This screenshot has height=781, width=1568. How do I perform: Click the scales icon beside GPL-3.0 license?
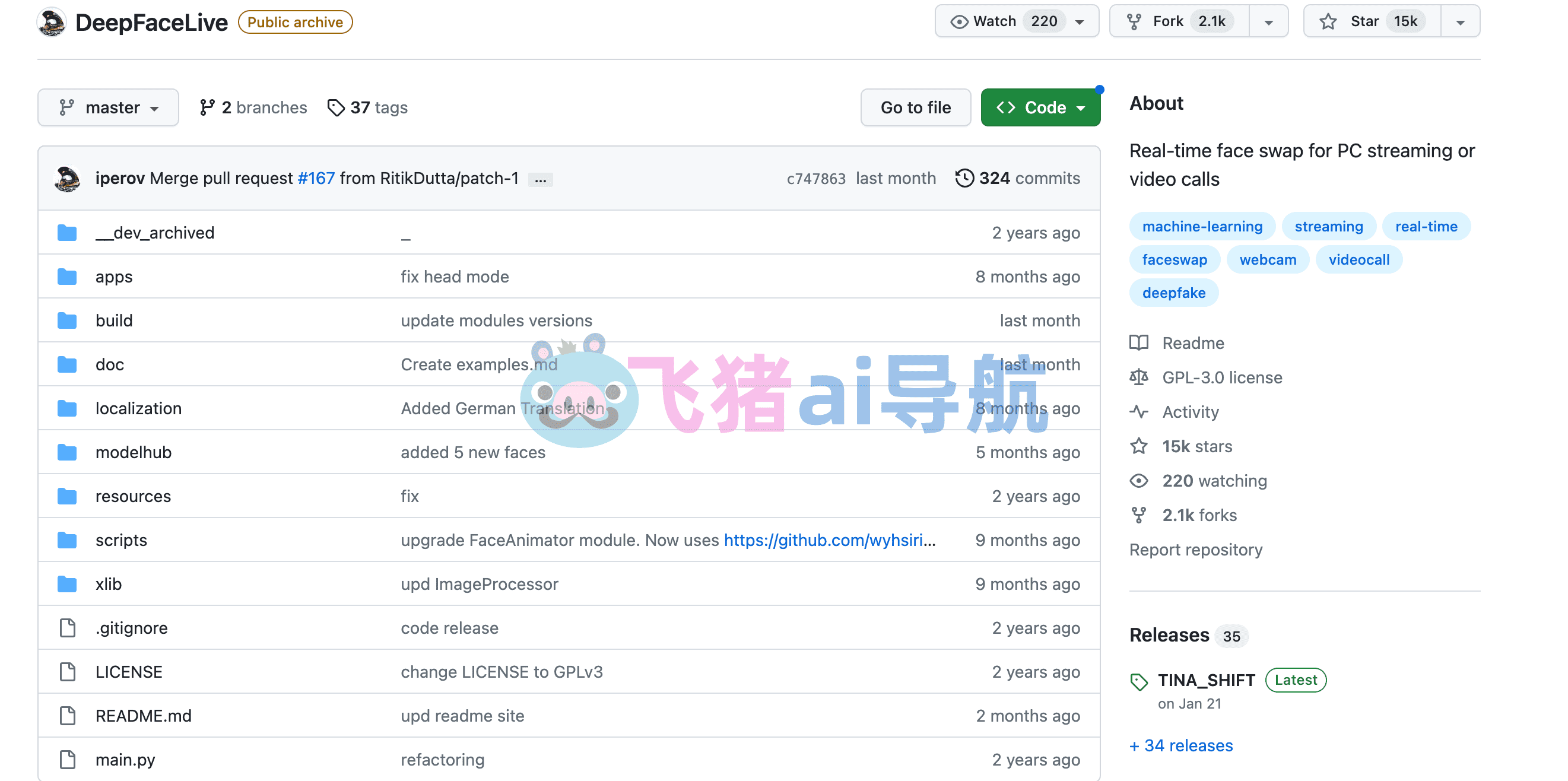[x=1139, y=377]
